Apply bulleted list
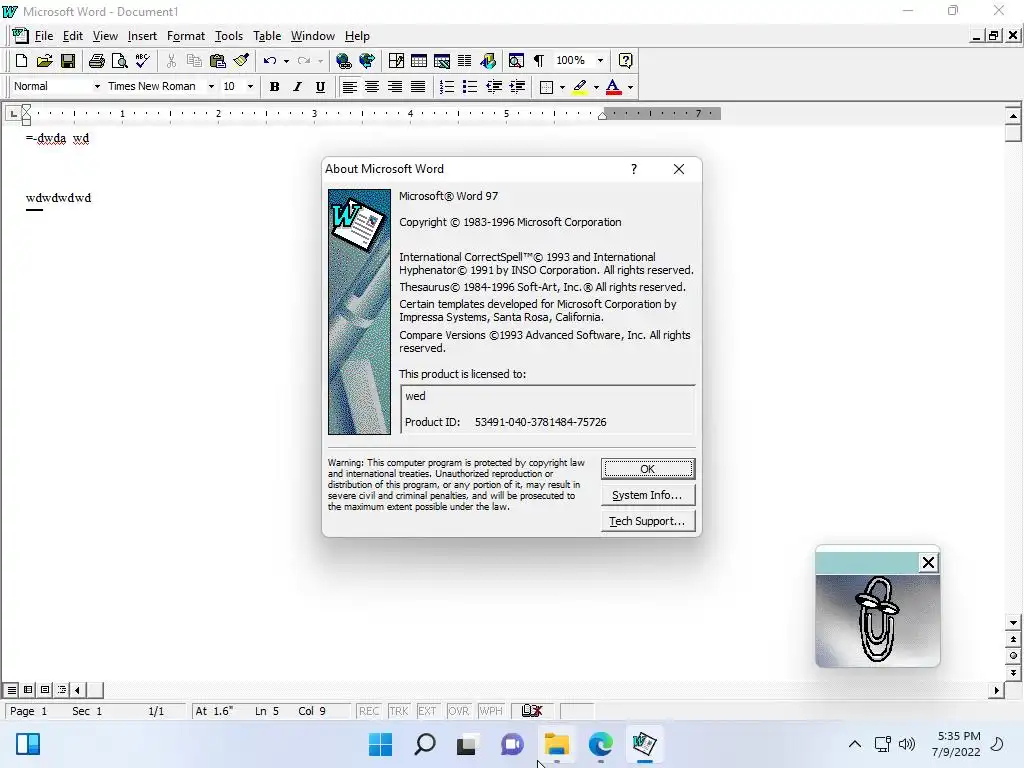The image size is (1024, 768). coord(470,87)
